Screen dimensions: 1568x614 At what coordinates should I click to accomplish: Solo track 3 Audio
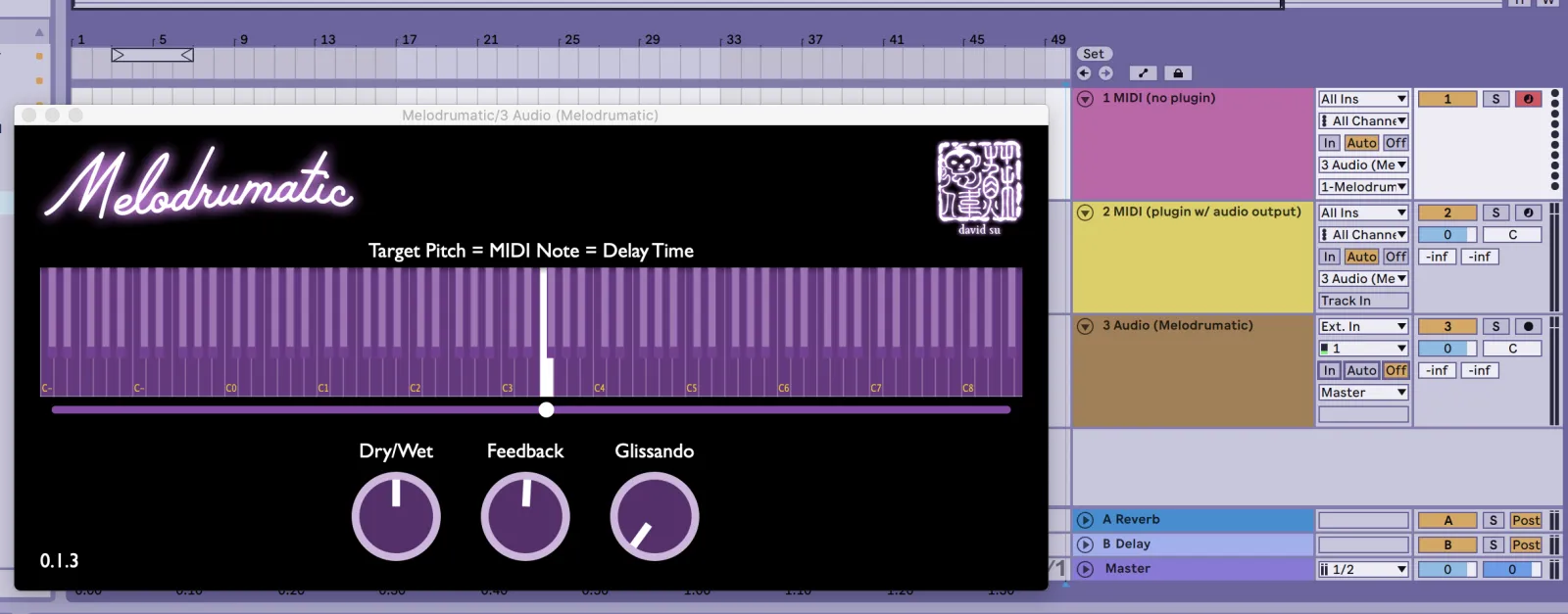[x=1495, y=326]
